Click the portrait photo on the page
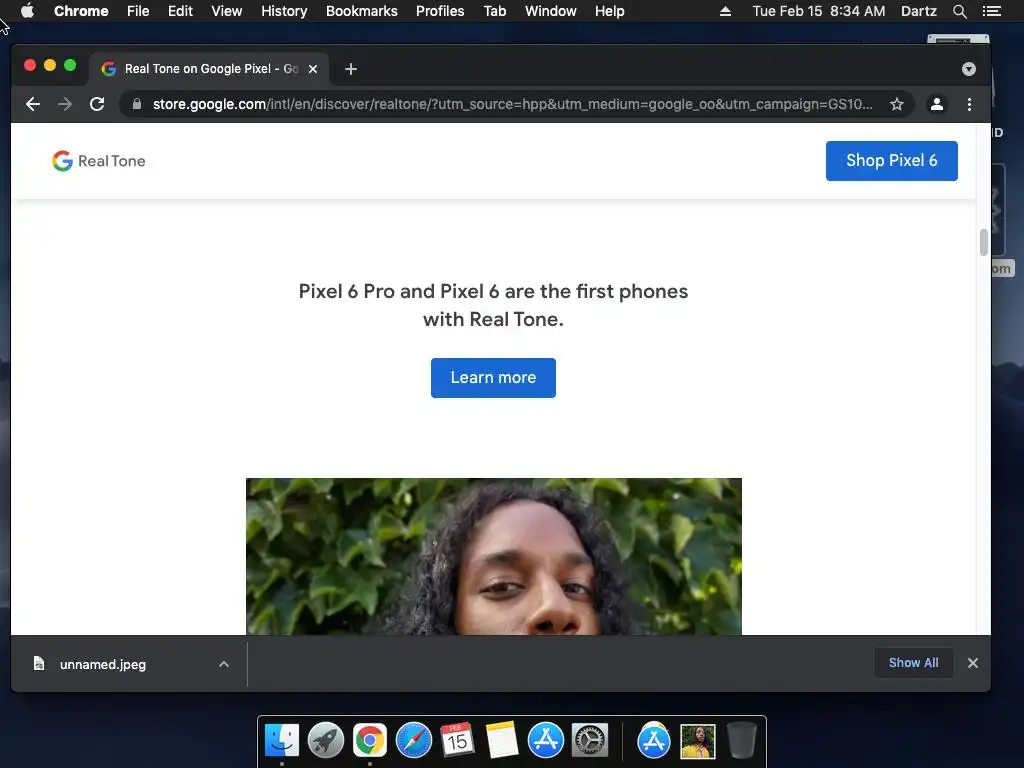This screenshot has height=768, width=1024. point(494,556)
